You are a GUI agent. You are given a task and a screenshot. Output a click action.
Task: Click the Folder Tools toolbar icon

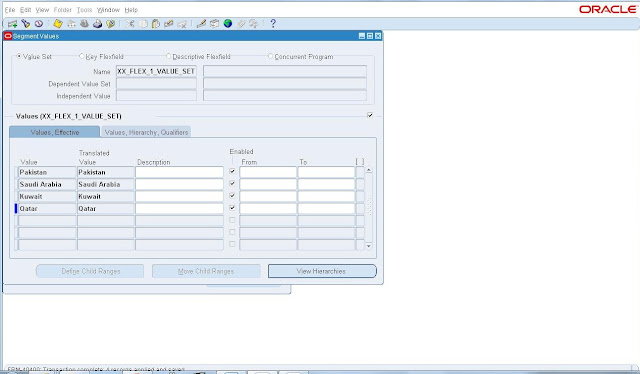tap(254, 24)
